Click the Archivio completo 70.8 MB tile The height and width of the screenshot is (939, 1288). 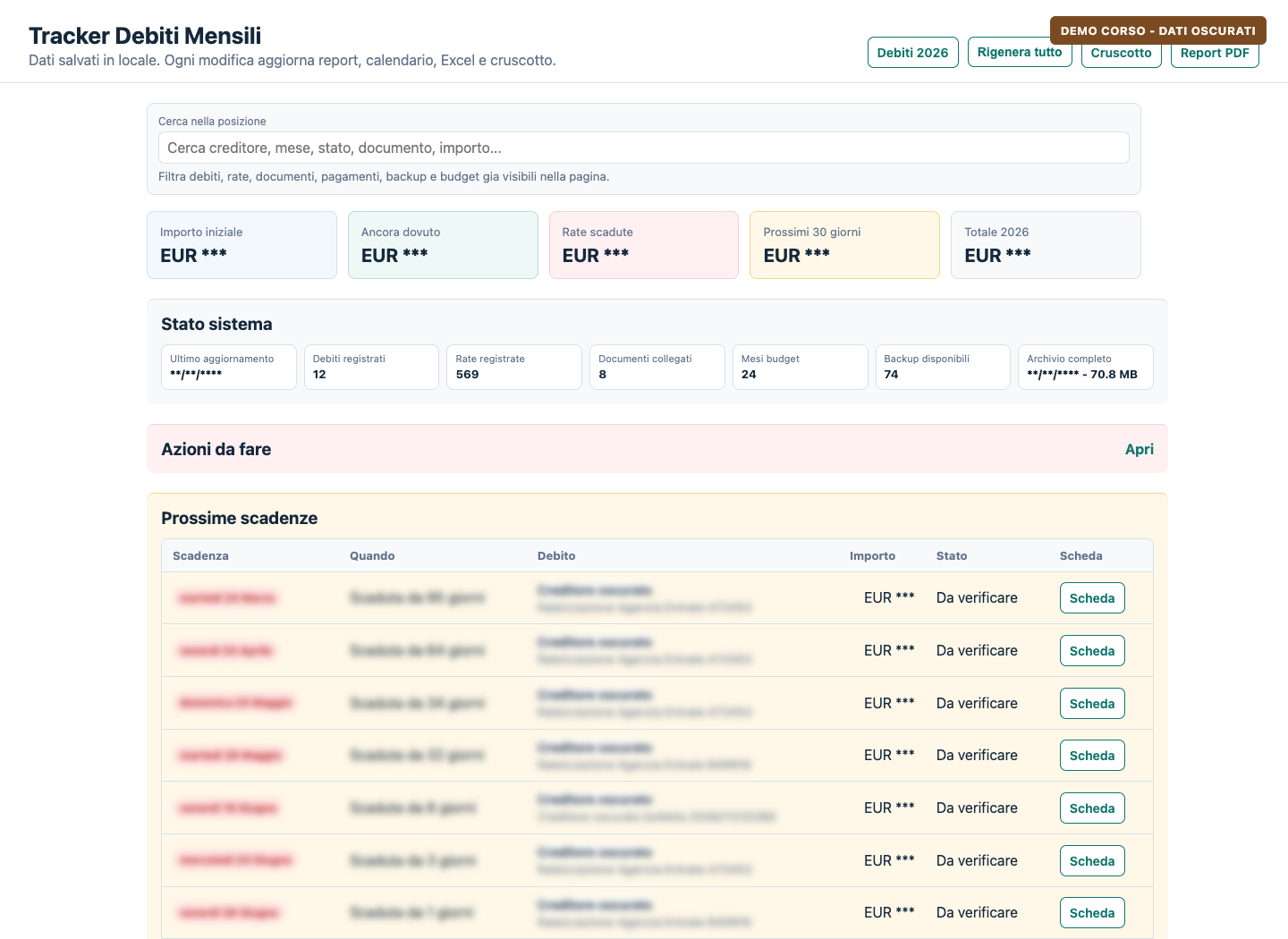1086,367
